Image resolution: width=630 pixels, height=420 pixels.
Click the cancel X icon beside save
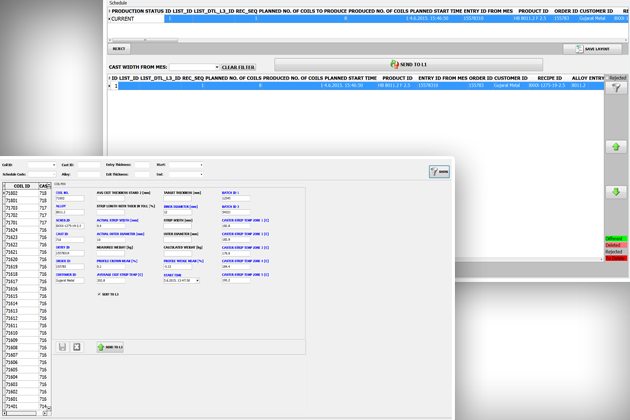(77, 347)
